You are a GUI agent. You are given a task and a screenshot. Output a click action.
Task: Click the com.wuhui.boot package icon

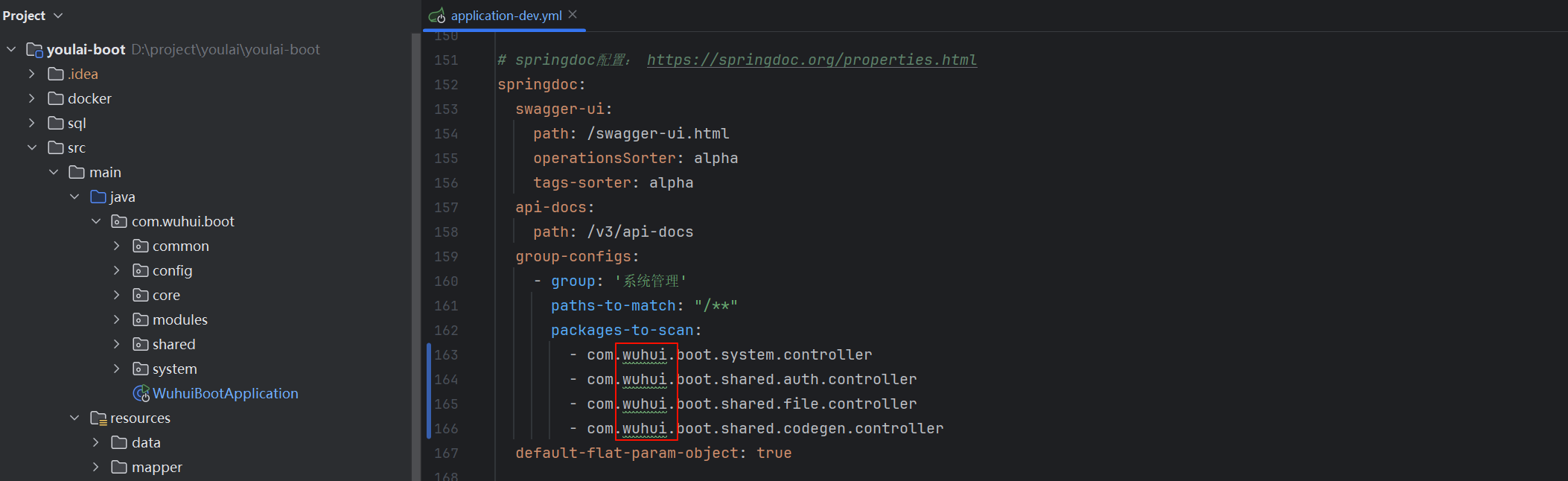pos(118,221)
